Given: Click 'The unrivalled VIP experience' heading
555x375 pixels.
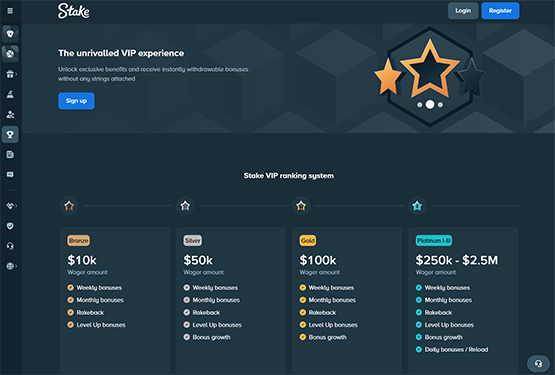Looking at the screenshot, I should pyautogui.click(x=121, y=53).
